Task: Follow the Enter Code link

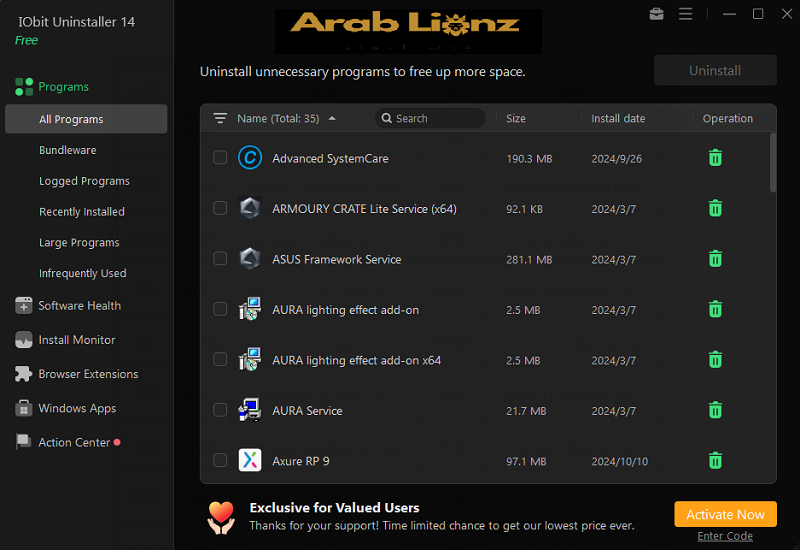Action: pyautogui.click(x=725, y=536)
